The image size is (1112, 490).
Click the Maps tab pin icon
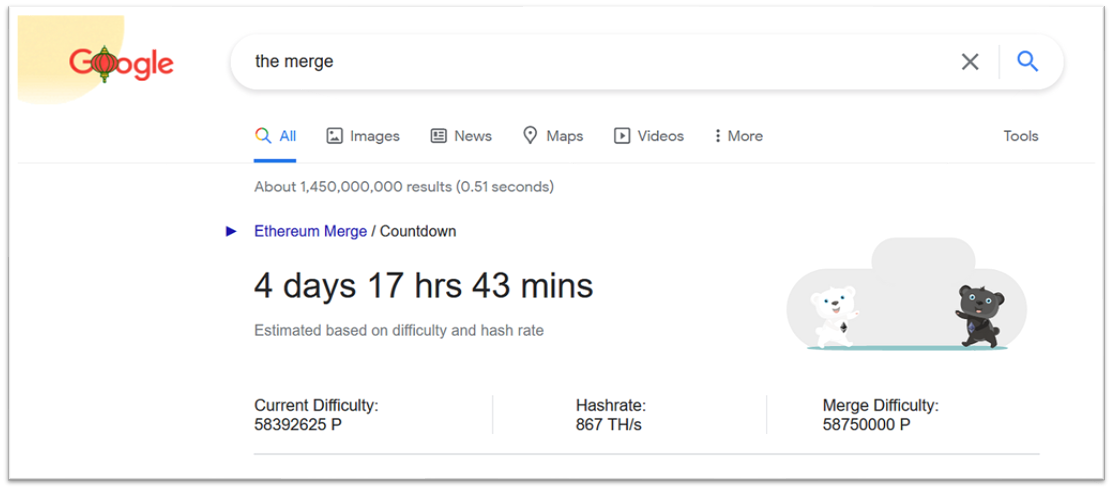pyautogui.click(x=530, y=135)
